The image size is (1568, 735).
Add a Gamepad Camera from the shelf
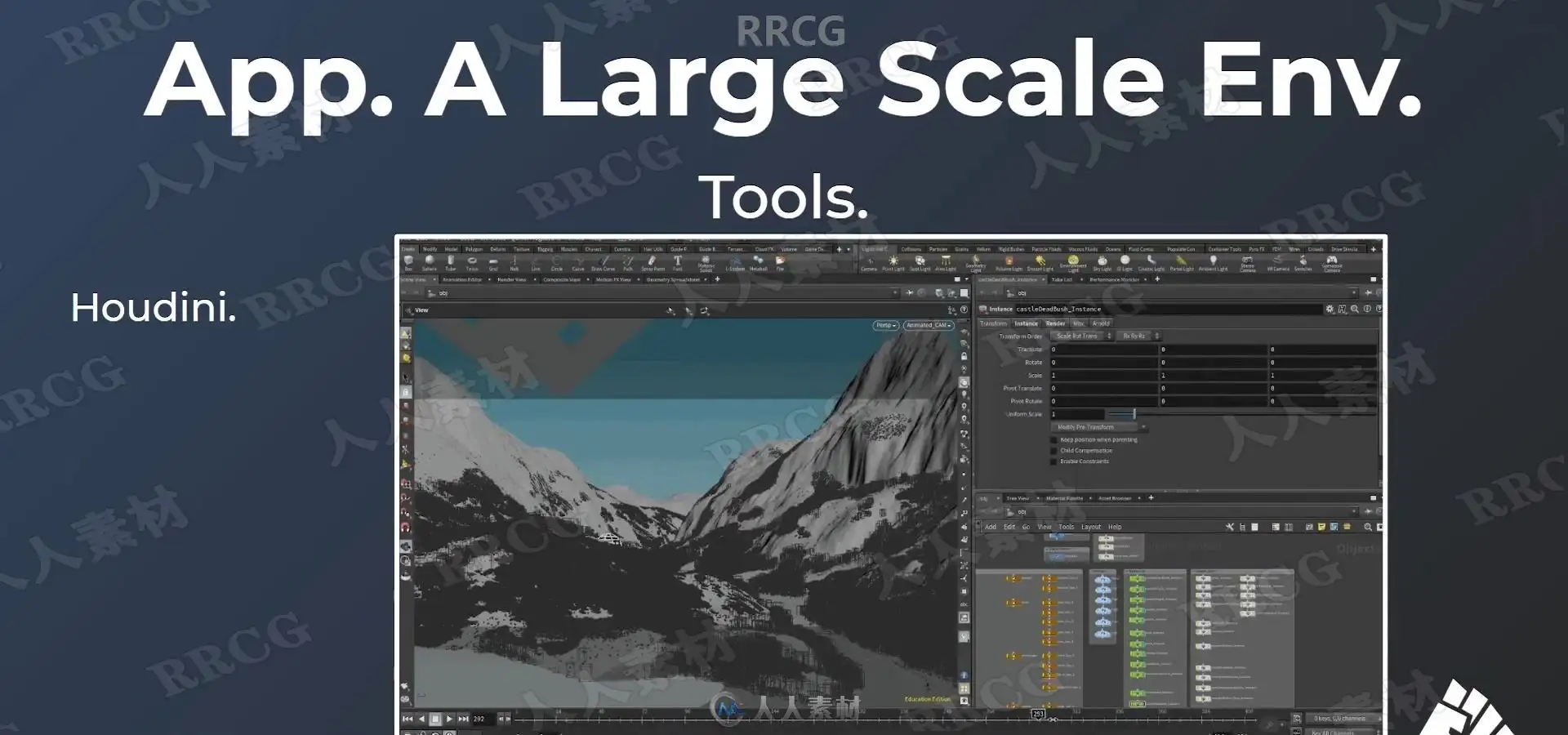1332,263
